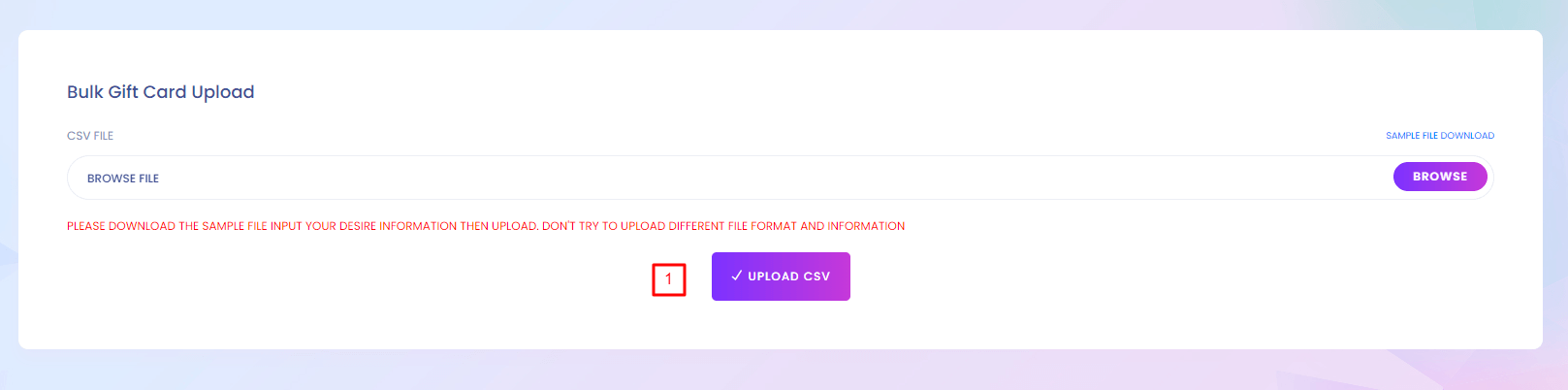1568x390 pixels.
Task: Click the checkmark icon on Upload CSV
Action: click(x=736, y=276)
